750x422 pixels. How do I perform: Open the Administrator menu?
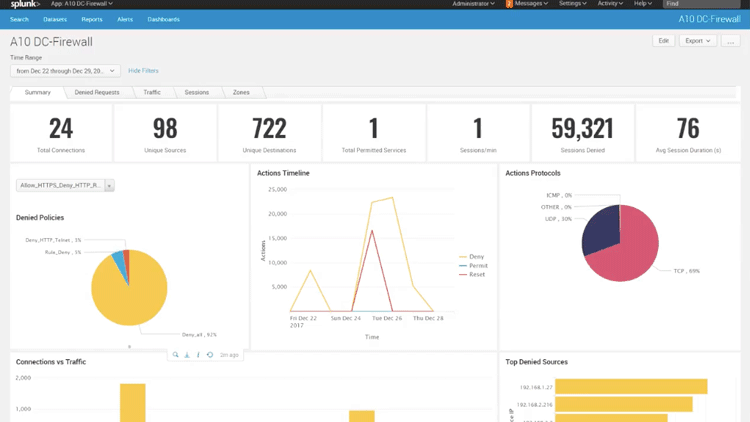(473, 3)
